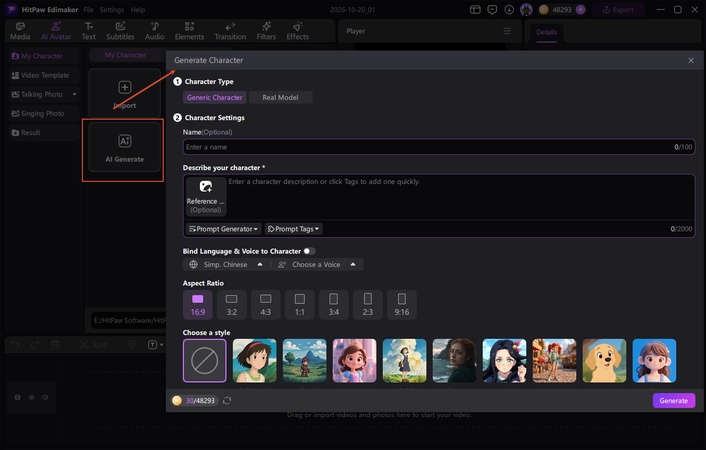This screenshot has height=450, width=706.
Task: Select the 1:1 aspect ratio
Action: pos(299,305)
